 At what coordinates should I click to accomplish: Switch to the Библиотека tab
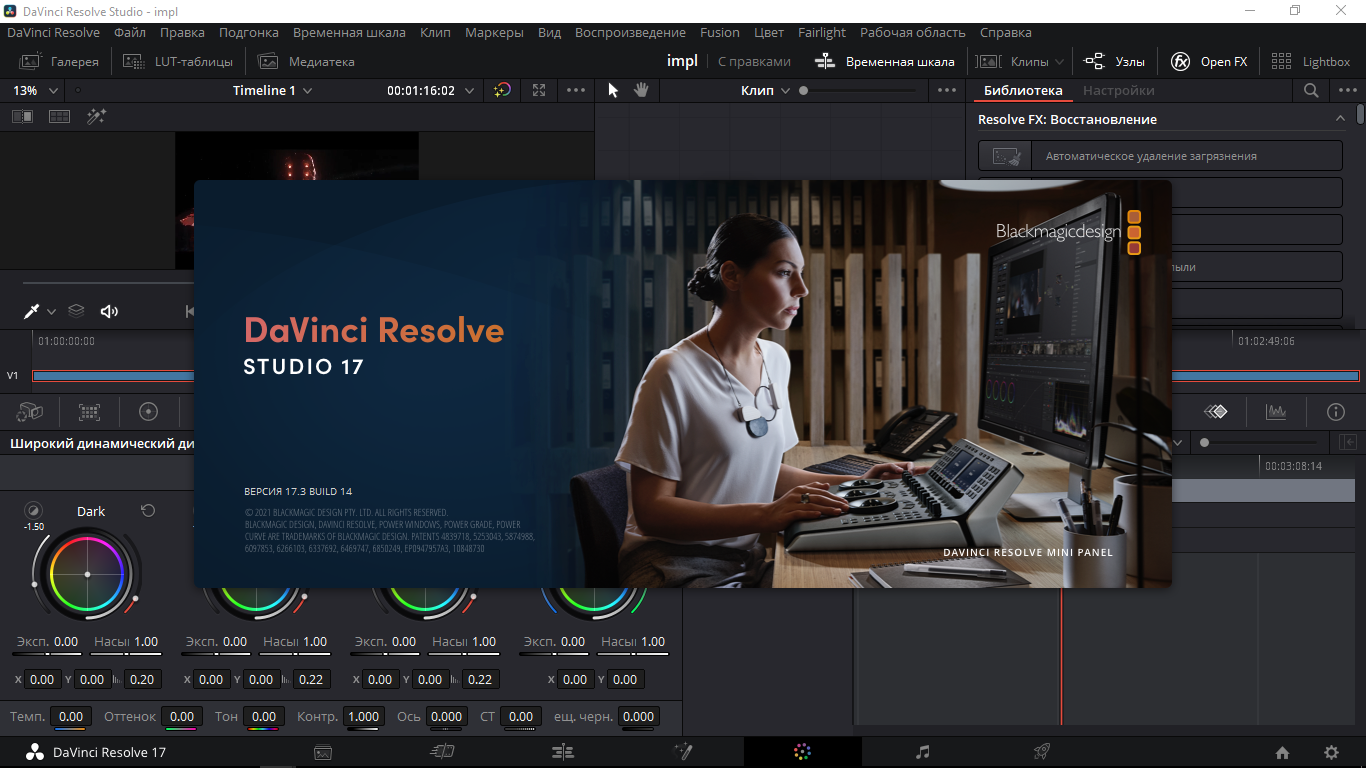point(1023,90)
